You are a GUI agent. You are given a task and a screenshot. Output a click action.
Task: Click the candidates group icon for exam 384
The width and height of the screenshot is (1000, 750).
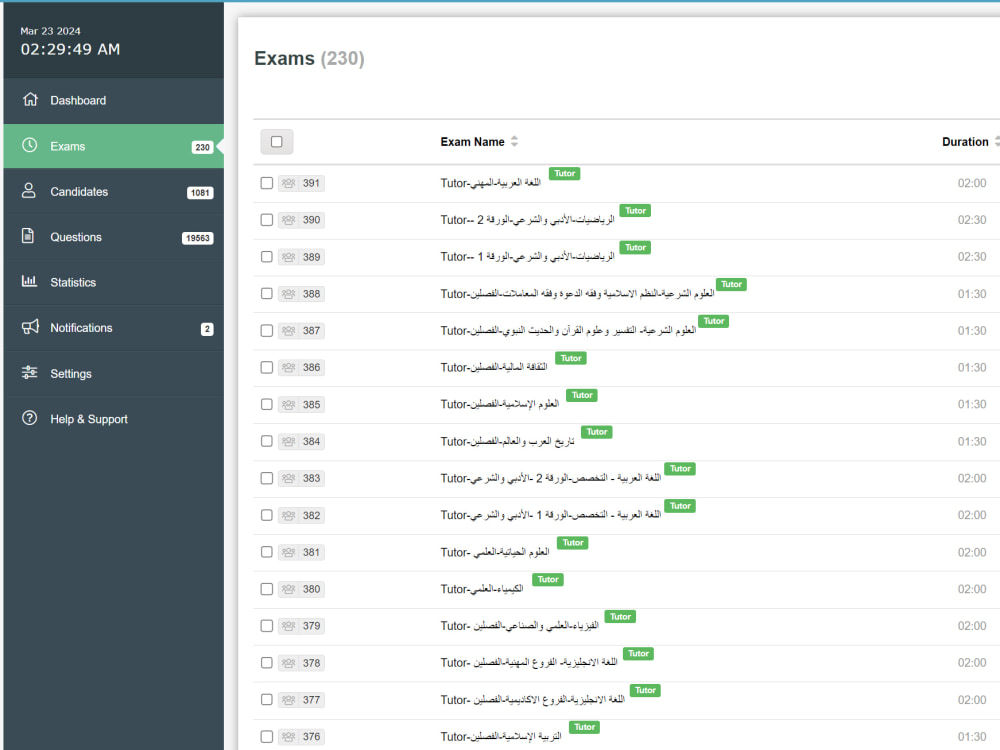click(288, 441)
